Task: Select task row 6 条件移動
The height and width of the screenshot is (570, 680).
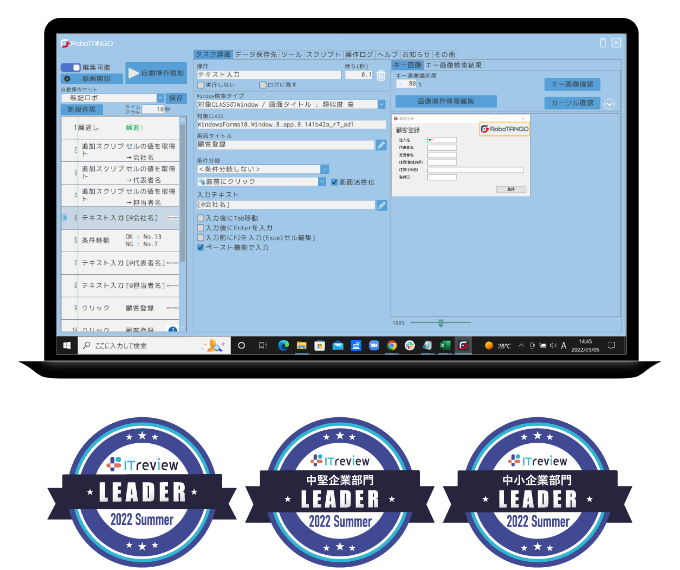Action: coord(120,240)
